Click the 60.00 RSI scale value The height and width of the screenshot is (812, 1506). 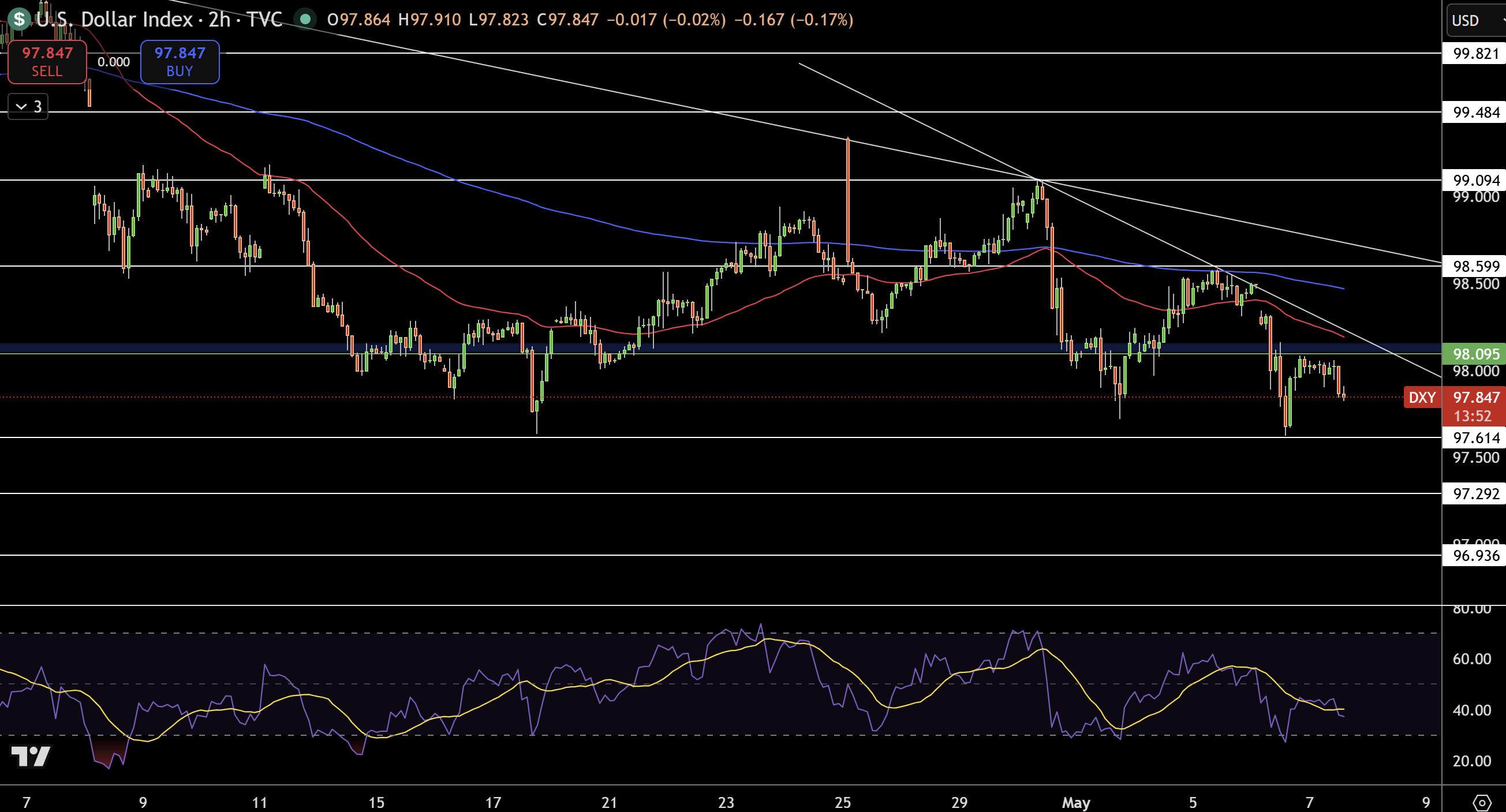coord(1471,659)
